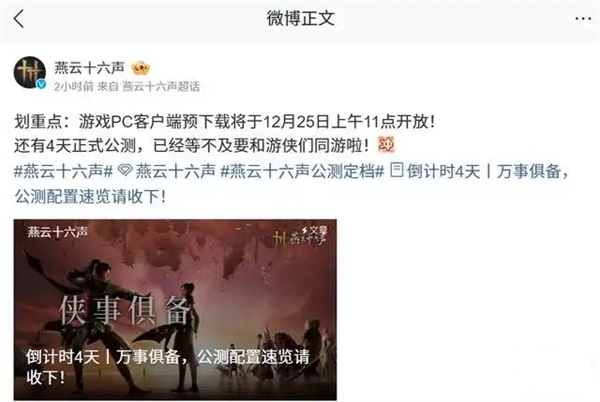
Task: Open the 燕云十六声超话 source link
Action: pyautogui.click(x=161, y=87)
